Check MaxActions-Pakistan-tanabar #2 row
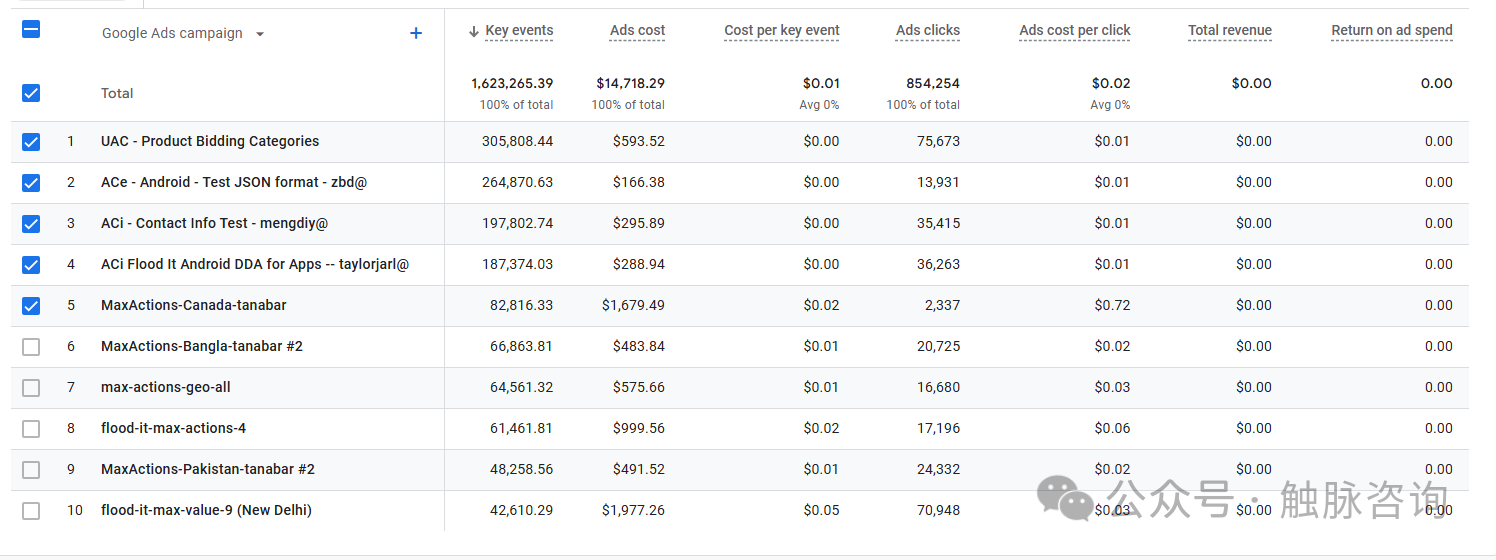The image size is (1496, 560). click(31, 470)
